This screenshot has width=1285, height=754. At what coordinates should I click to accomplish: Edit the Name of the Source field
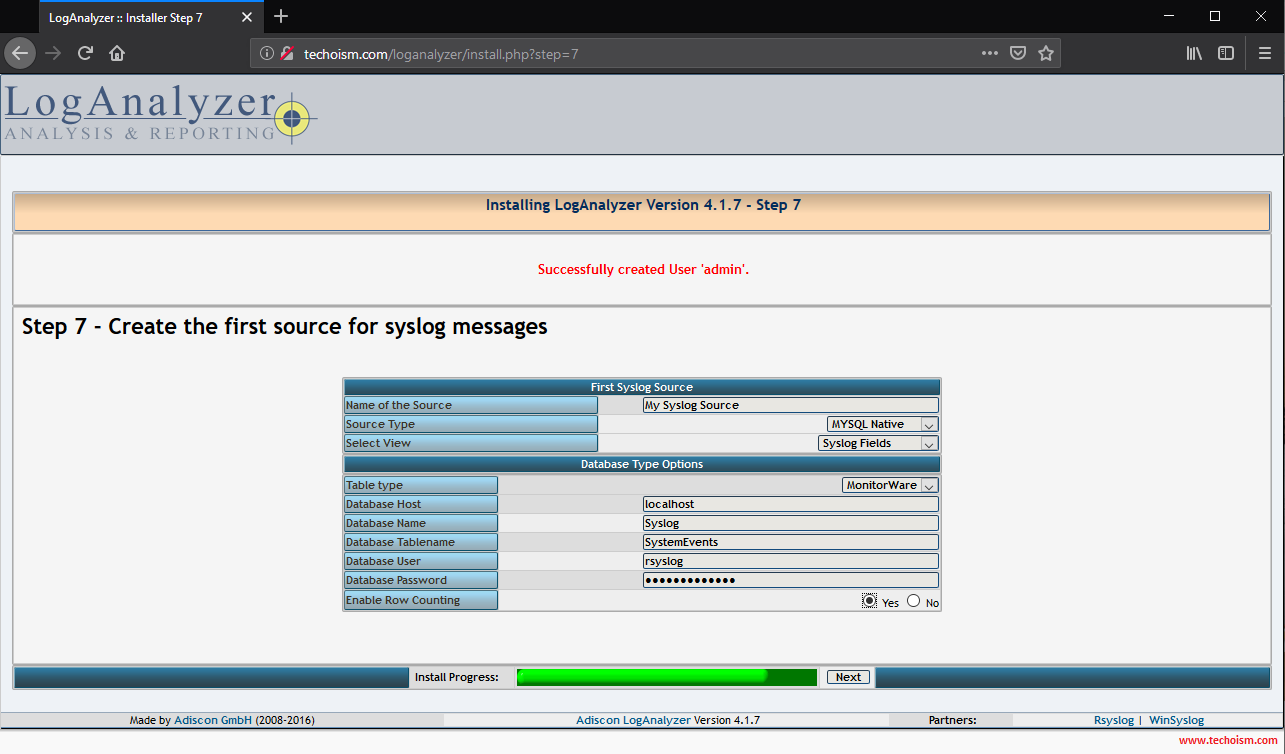pyautogui.click(x=791, y=405)
